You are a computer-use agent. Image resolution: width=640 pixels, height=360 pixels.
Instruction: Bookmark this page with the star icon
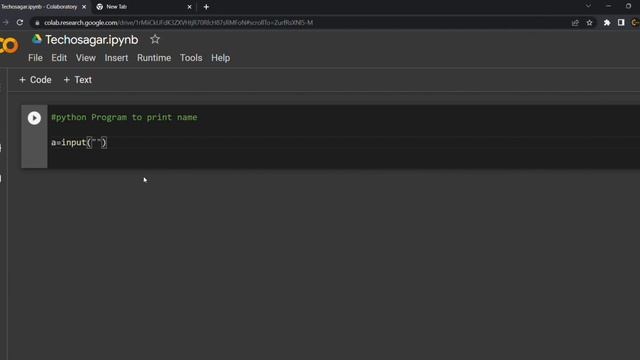pos(589,23)
